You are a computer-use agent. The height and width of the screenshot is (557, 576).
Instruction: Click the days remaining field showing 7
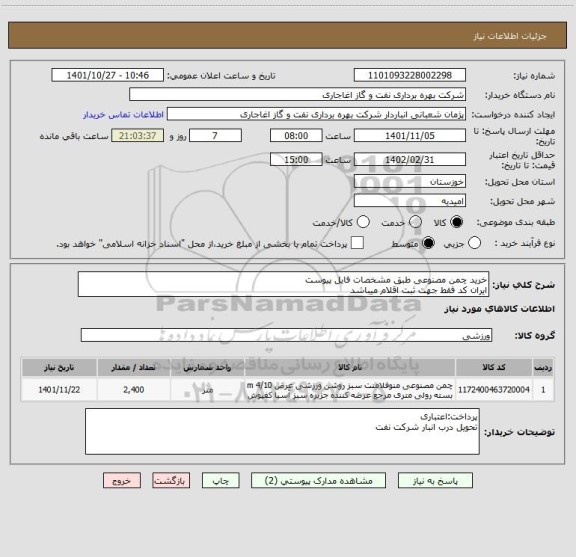point(215,136)
